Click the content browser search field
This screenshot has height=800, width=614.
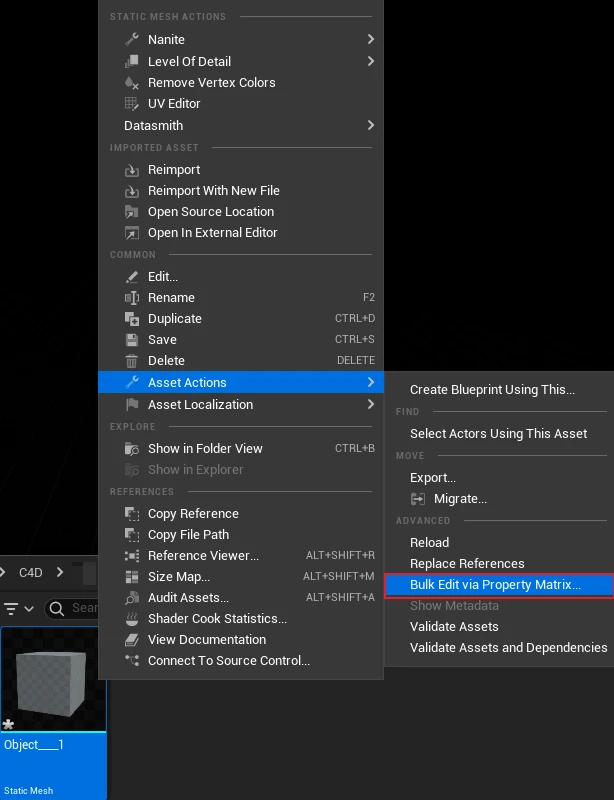point(82,608)
